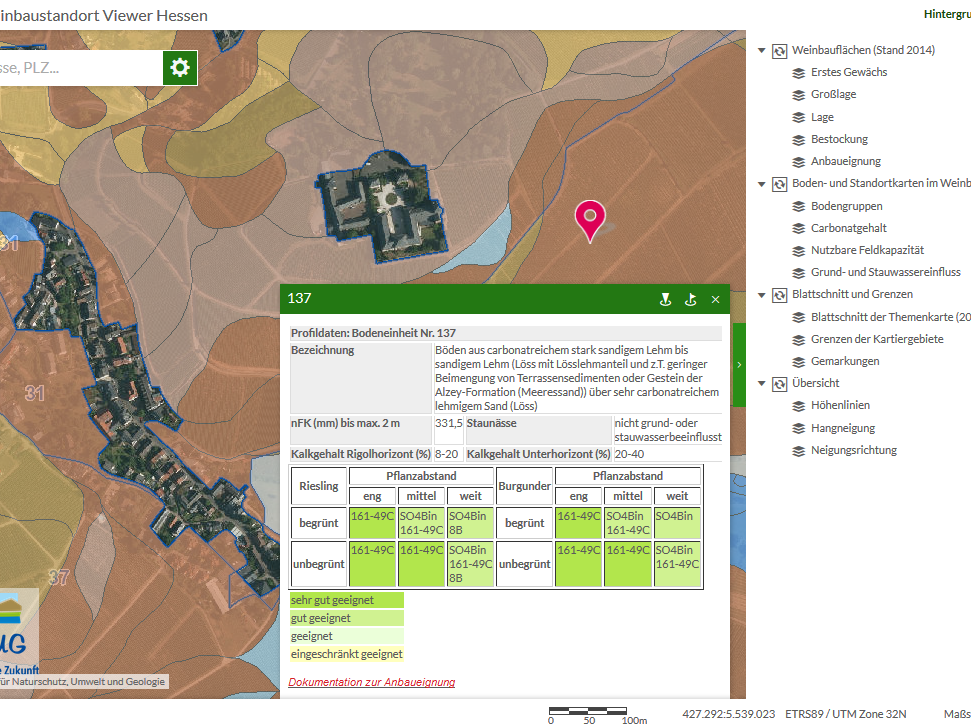Refresh the Weinbauflächen group icon
This screenshot has width=971, height=728.
coord(780,50)
